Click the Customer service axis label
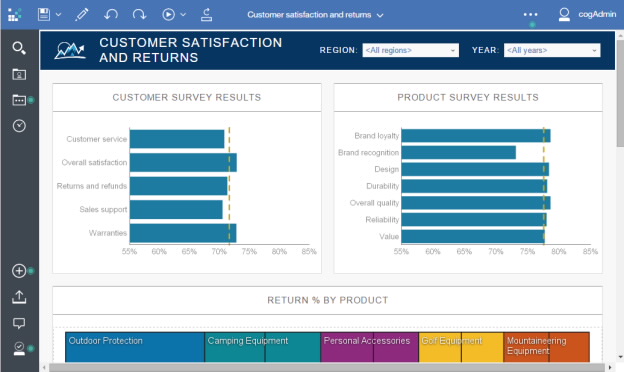This screenshot has height=372, width=624. point(97,139)
